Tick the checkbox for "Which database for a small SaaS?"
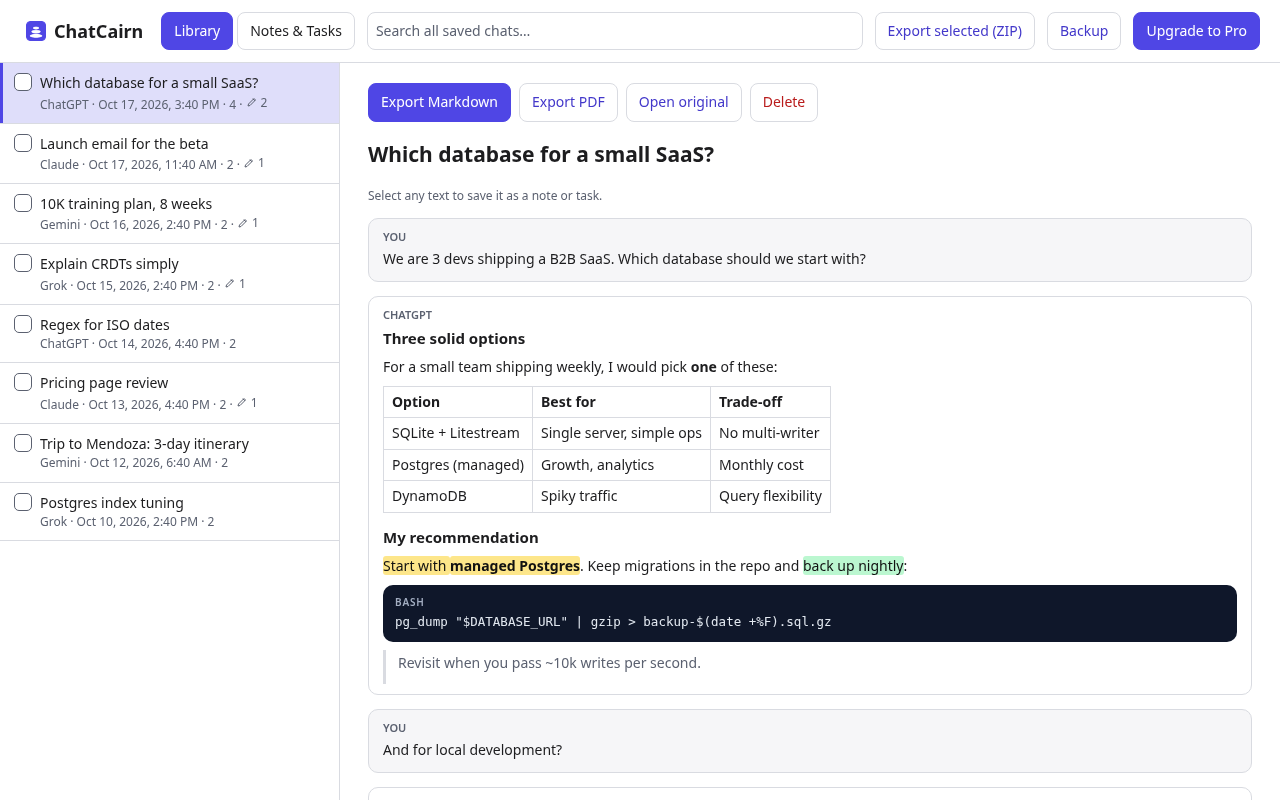The height and width of the screenshot is (800, 1280). [x=23, y=82]
